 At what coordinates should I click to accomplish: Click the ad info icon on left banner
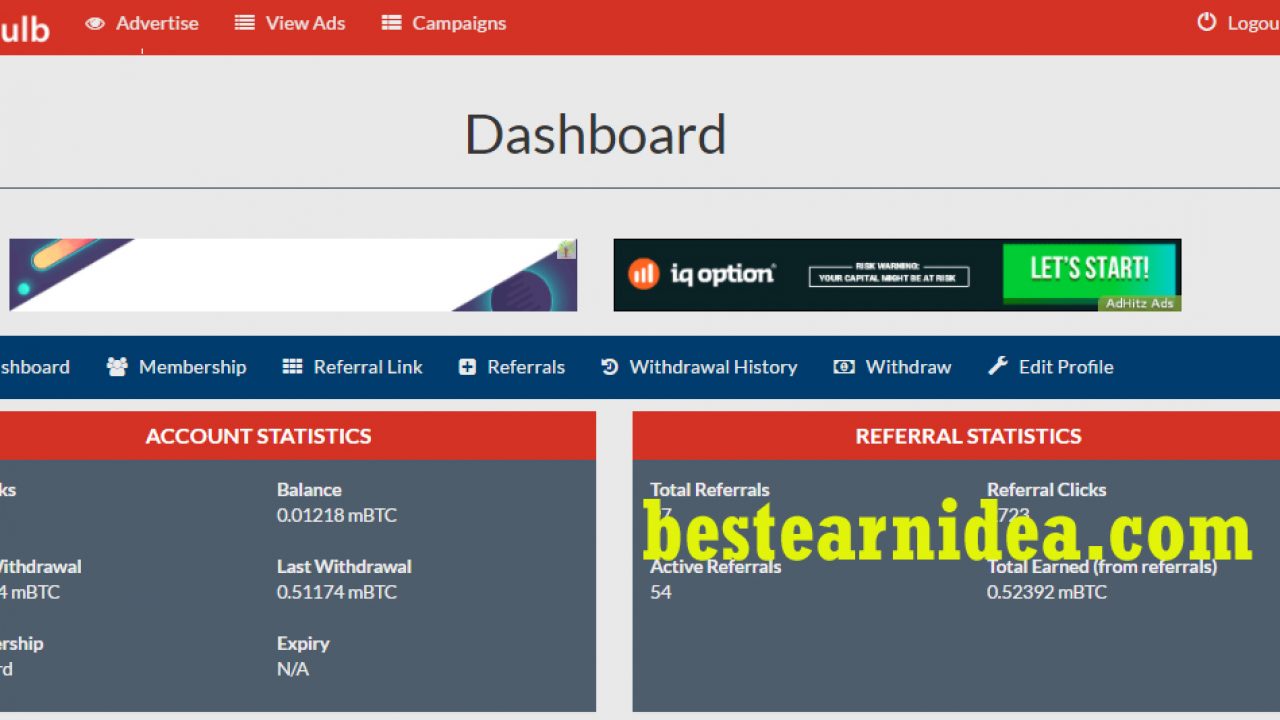coord(567,249)
